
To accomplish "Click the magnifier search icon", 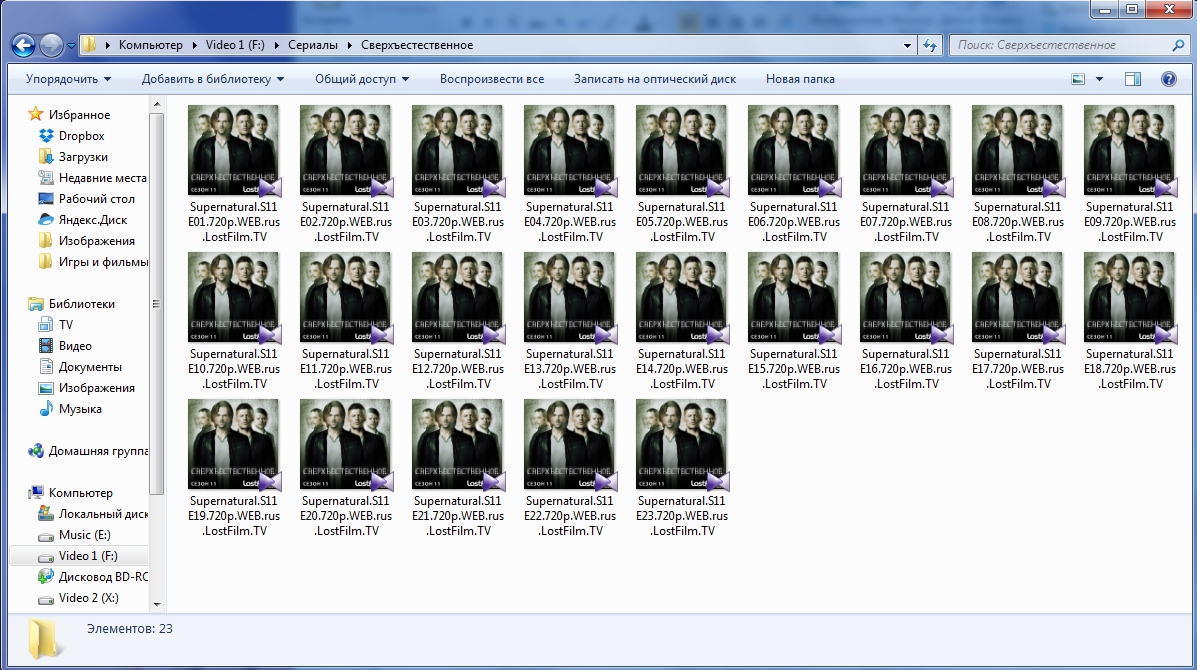I will click(x=1179, y=45).
